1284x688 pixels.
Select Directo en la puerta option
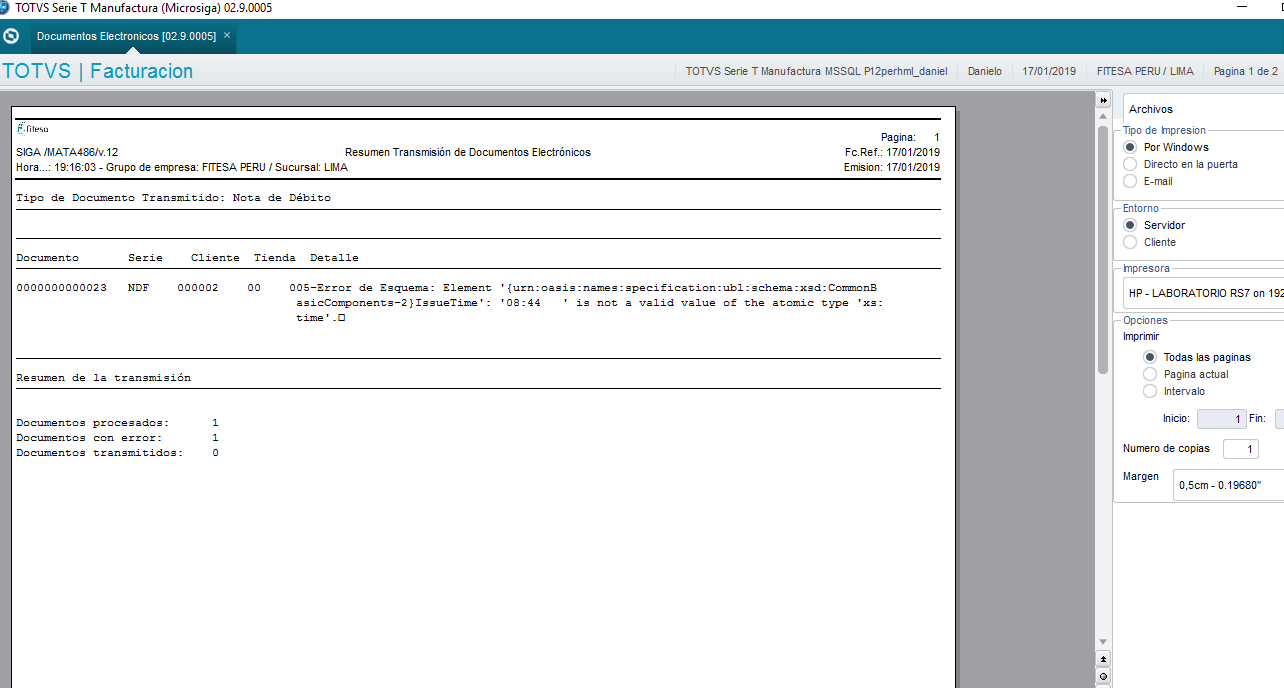pos(1180,164)
